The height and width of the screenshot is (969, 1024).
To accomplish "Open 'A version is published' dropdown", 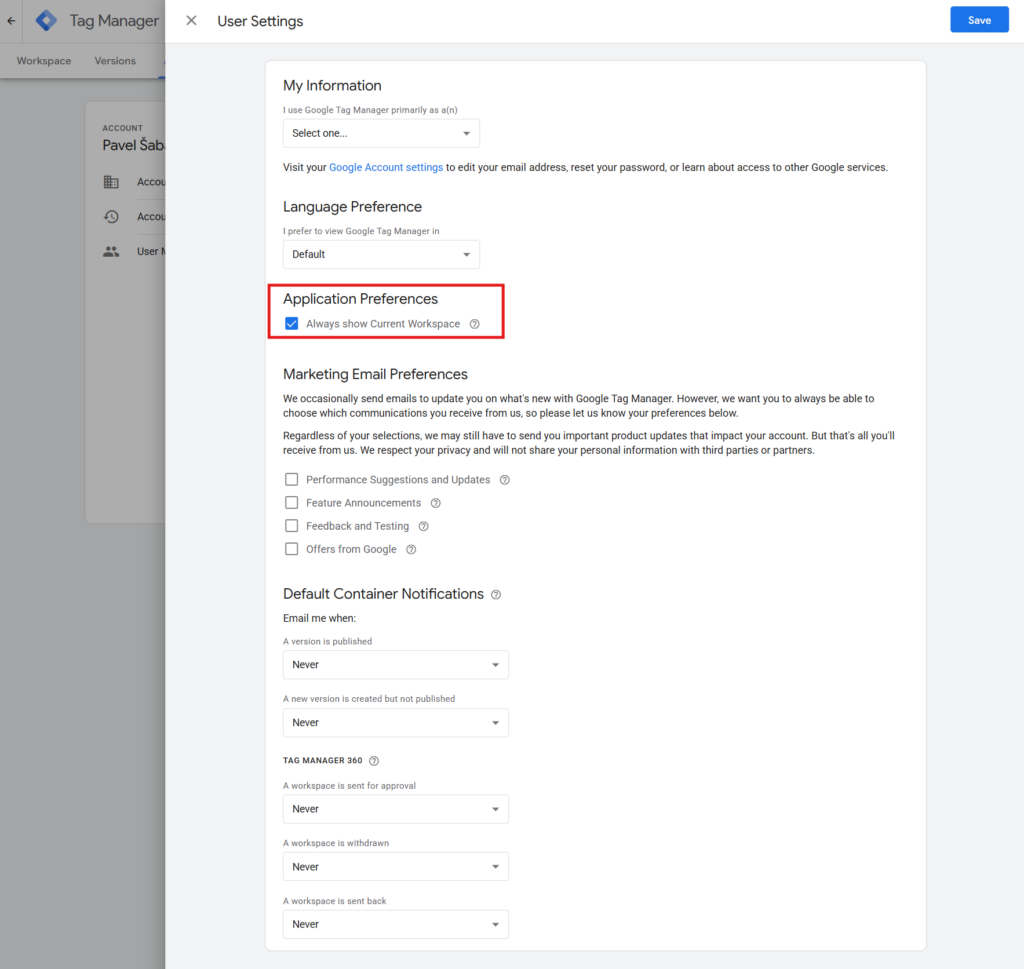I will point(396,665).
